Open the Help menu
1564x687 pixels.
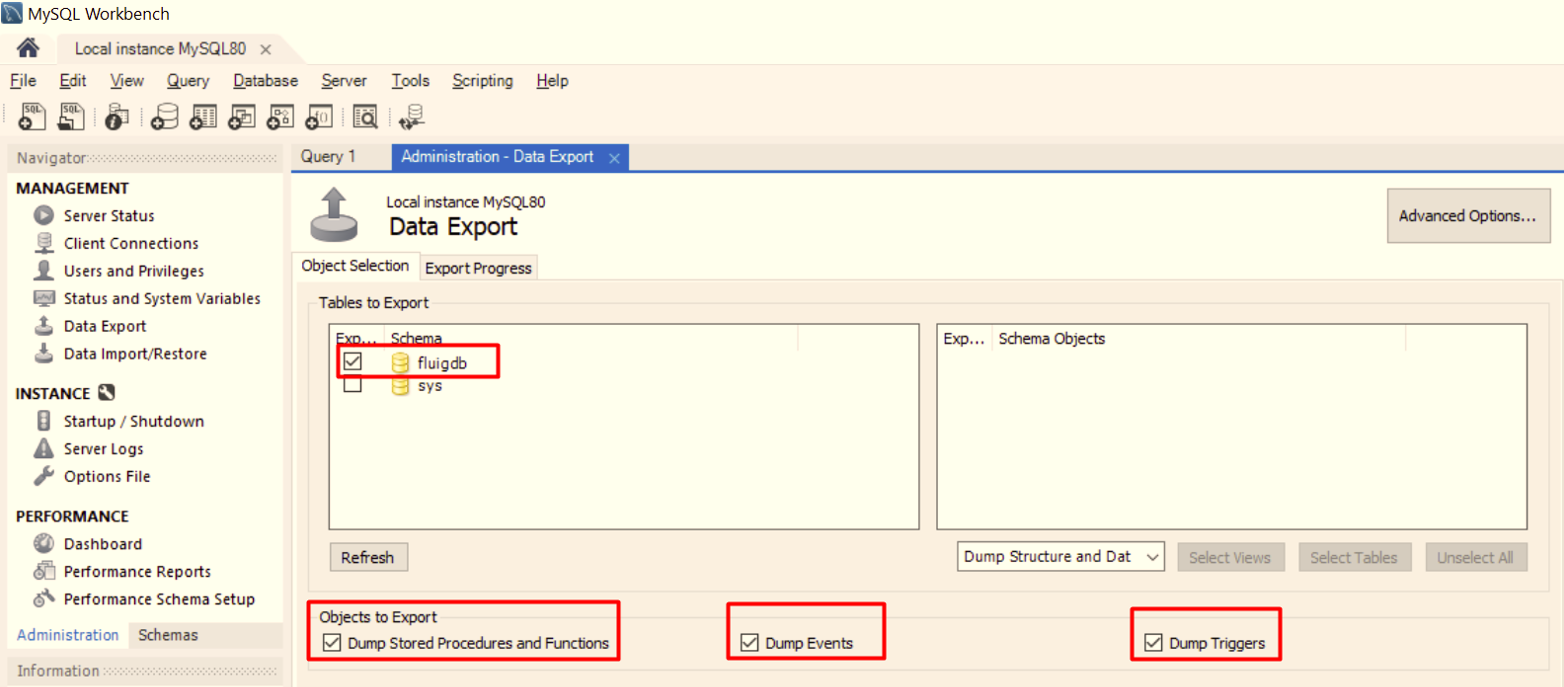[552, 81]
